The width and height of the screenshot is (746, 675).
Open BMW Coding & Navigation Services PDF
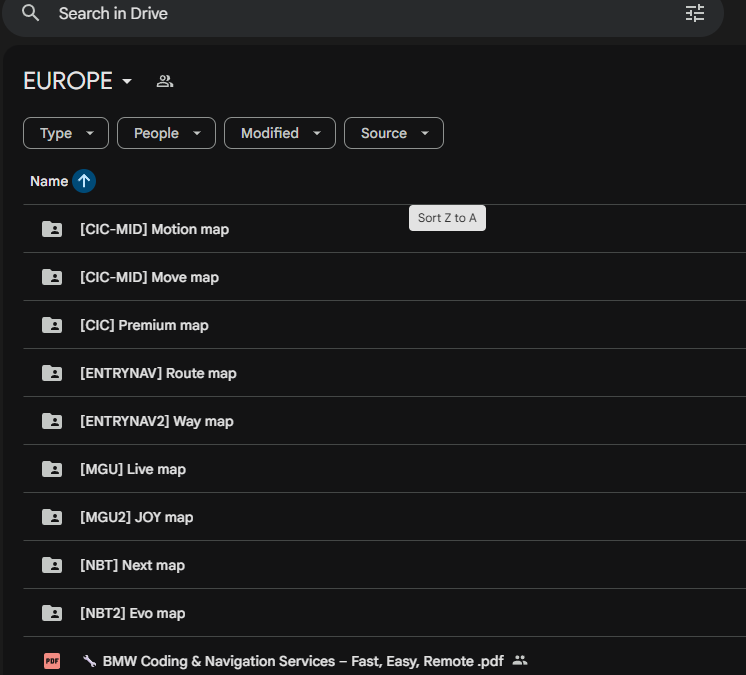pos(303,661)
